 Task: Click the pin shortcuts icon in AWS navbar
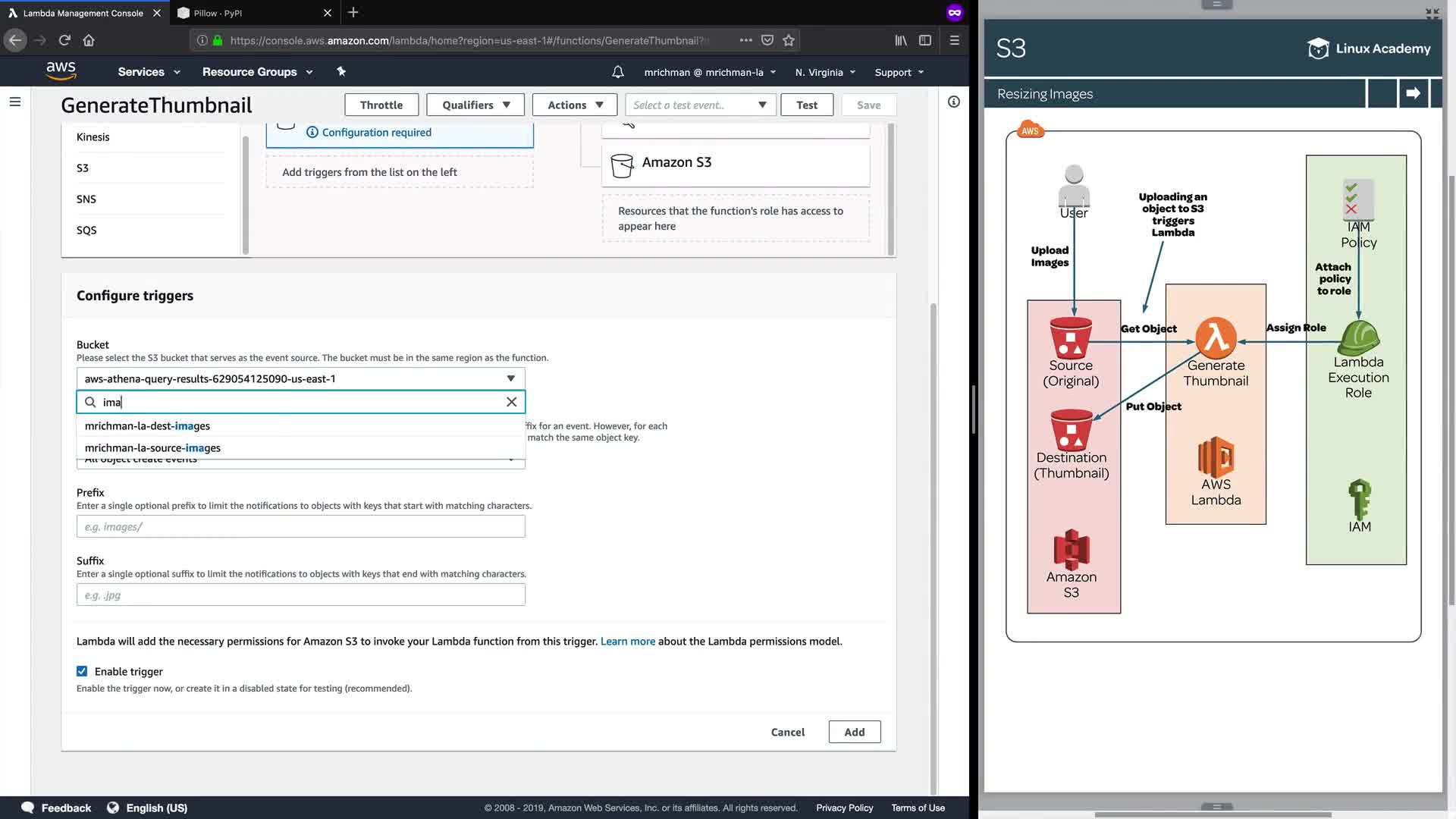pyautogui.click(x=341, y=71)
